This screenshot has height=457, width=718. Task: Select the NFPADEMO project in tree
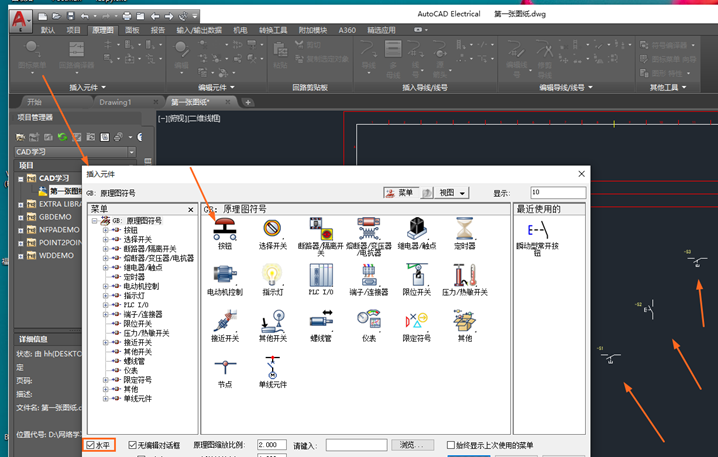(x=59, y=229)
